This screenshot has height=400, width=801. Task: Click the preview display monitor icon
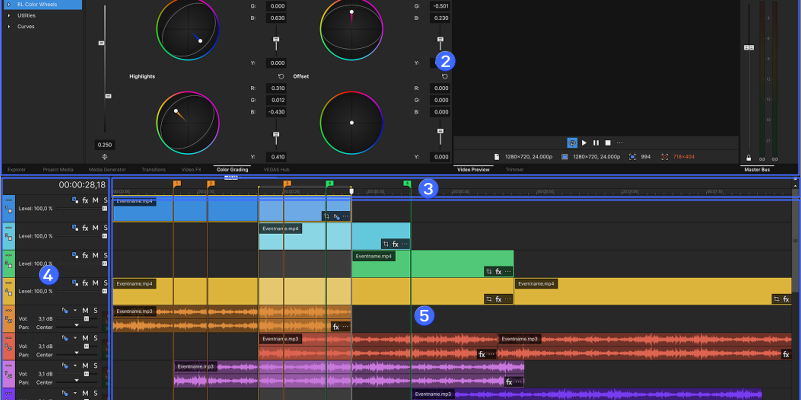[564, 157]
